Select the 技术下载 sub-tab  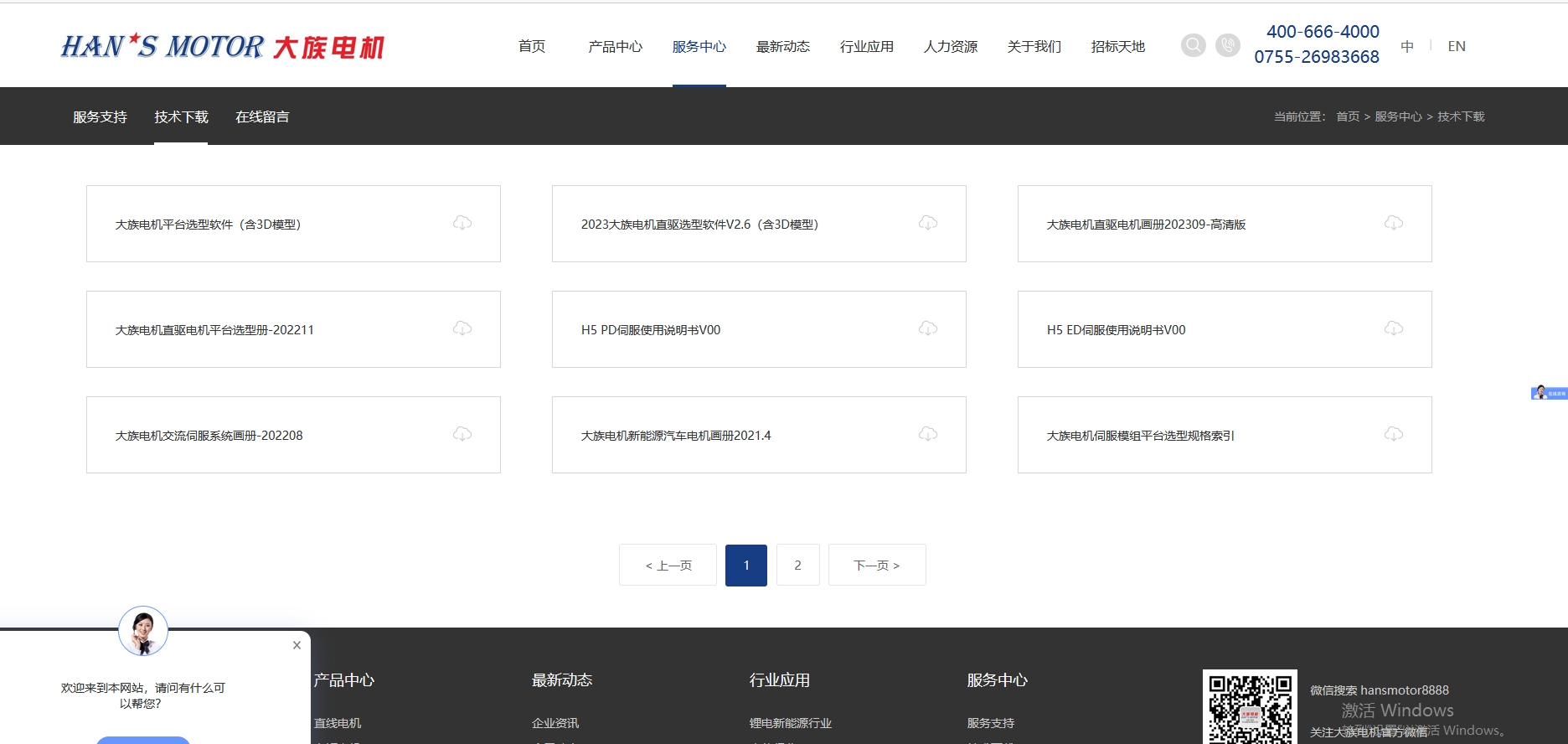(x=181, y=116)
